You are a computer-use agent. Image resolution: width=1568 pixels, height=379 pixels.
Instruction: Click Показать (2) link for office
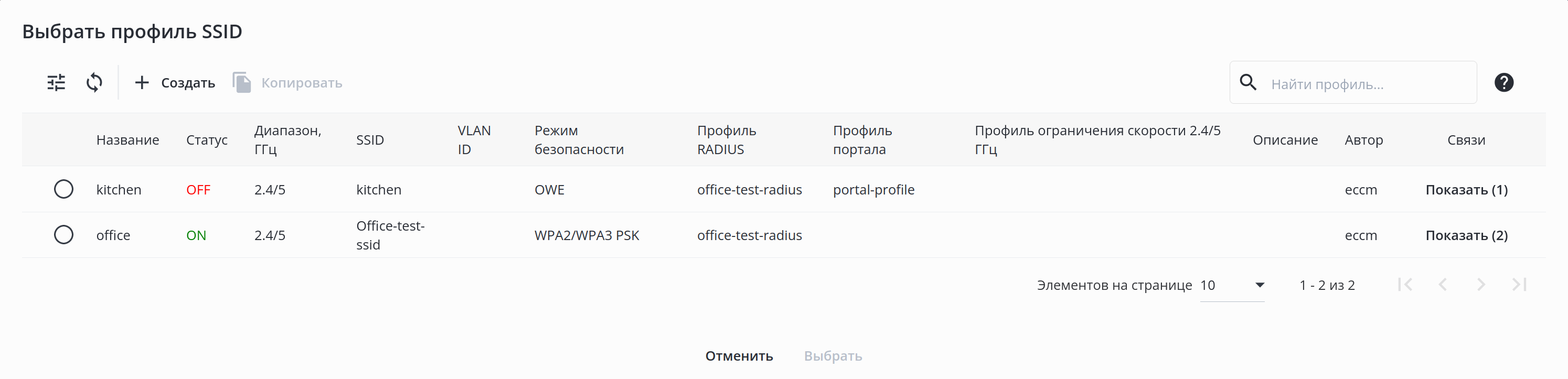pos(1466,235)
